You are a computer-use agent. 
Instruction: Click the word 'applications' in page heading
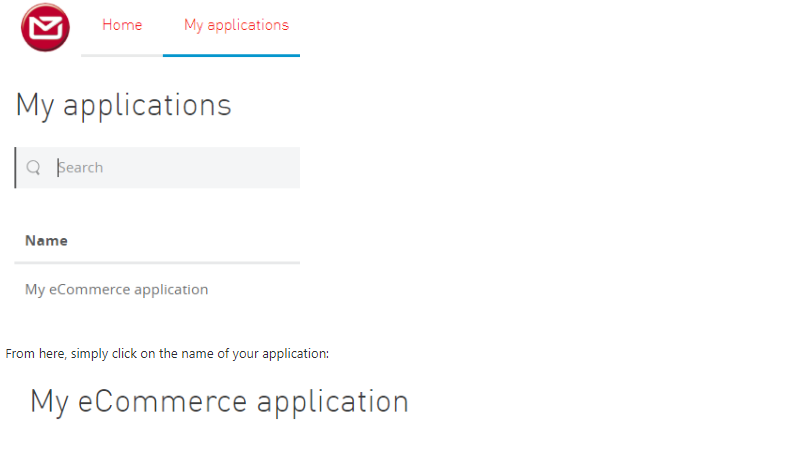click(147, 105)
